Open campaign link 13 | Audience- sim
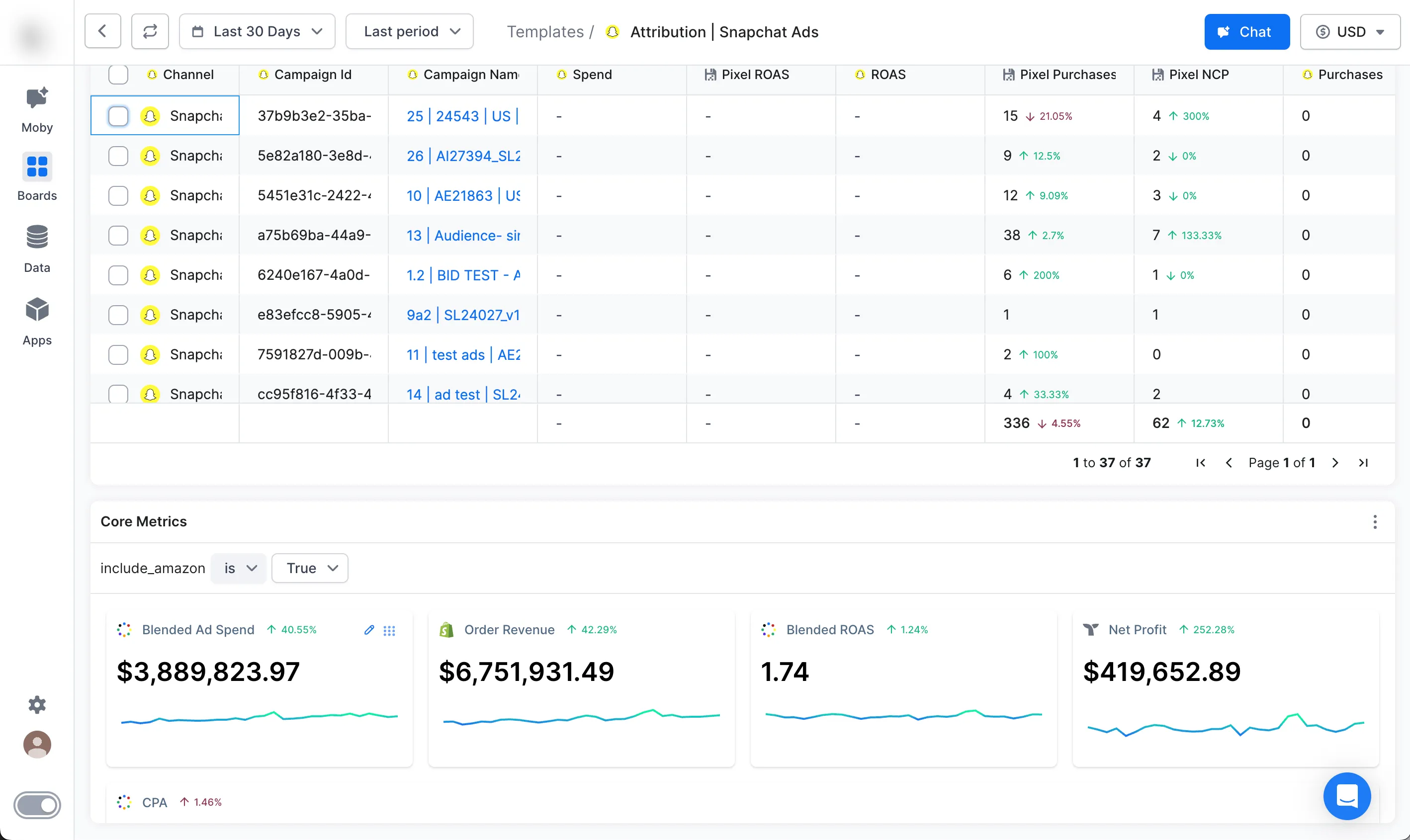This screenshot has width=1410, height=840. pos(463,236)
